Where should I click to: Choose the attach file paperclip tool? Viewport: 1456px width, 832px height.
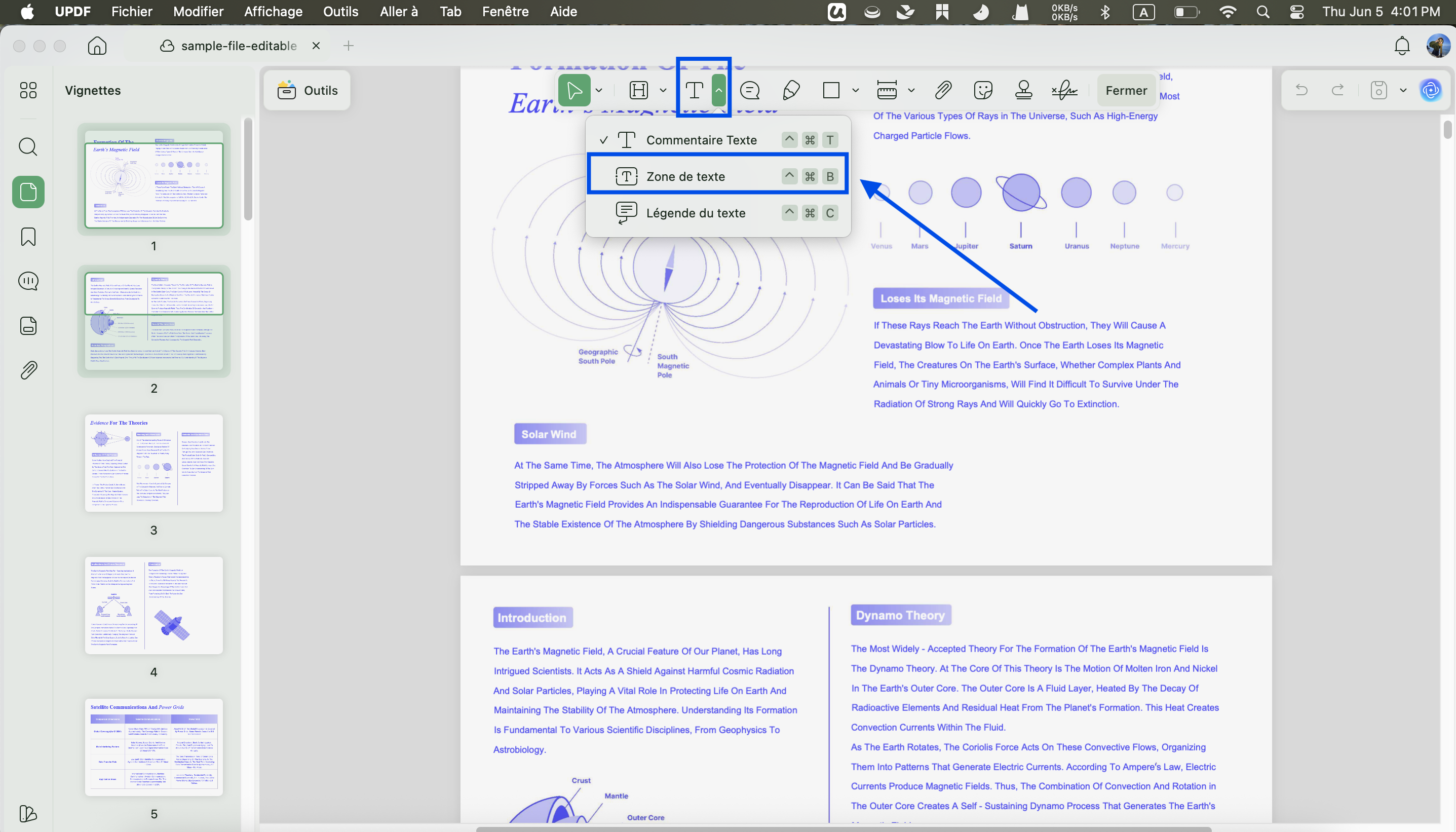click(943, 90)
